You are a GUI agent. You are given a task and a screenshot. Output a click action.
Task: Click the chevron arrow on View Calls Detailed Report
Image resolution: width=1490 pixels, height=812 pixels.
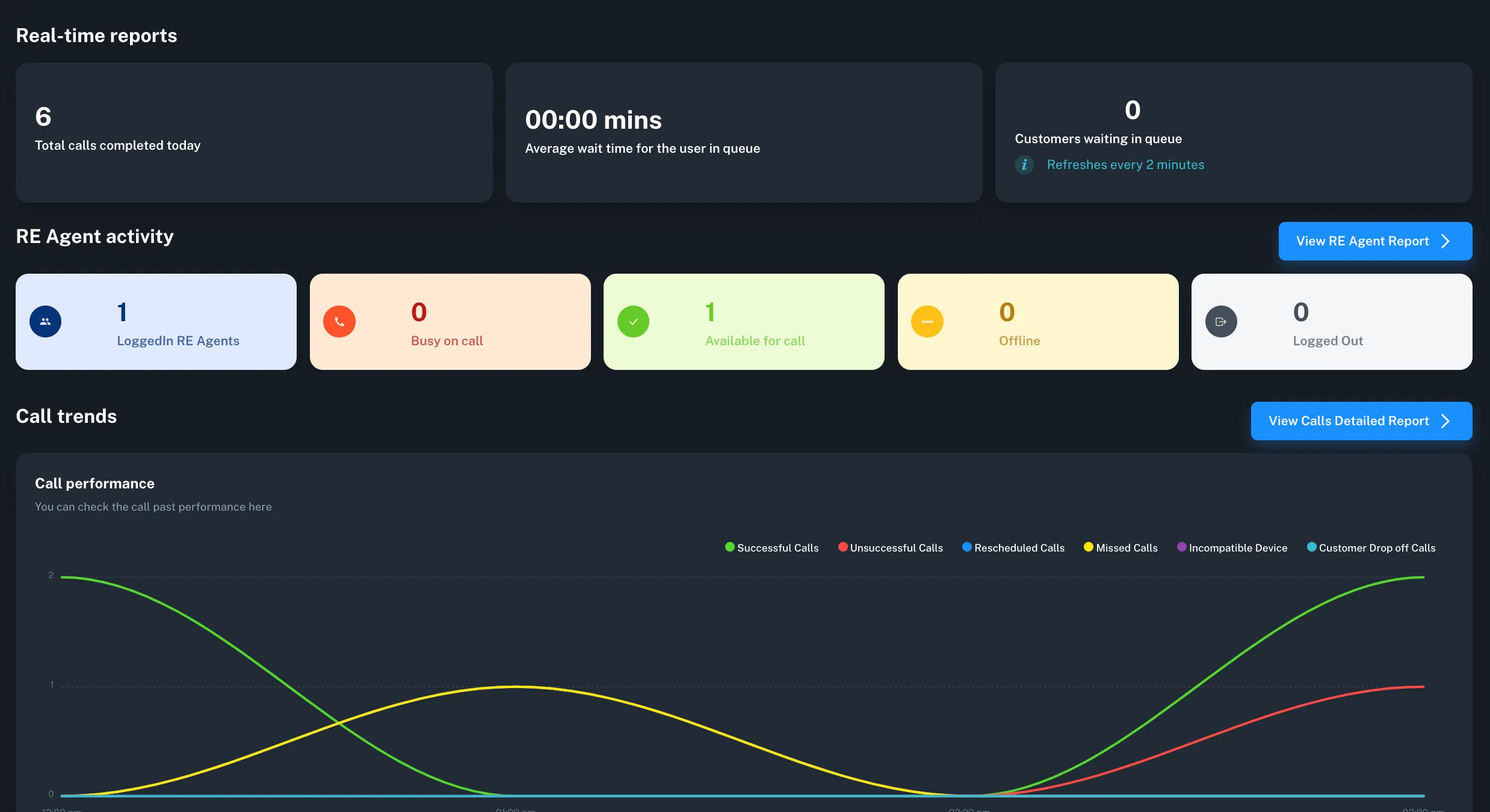tap(1445, 421)
